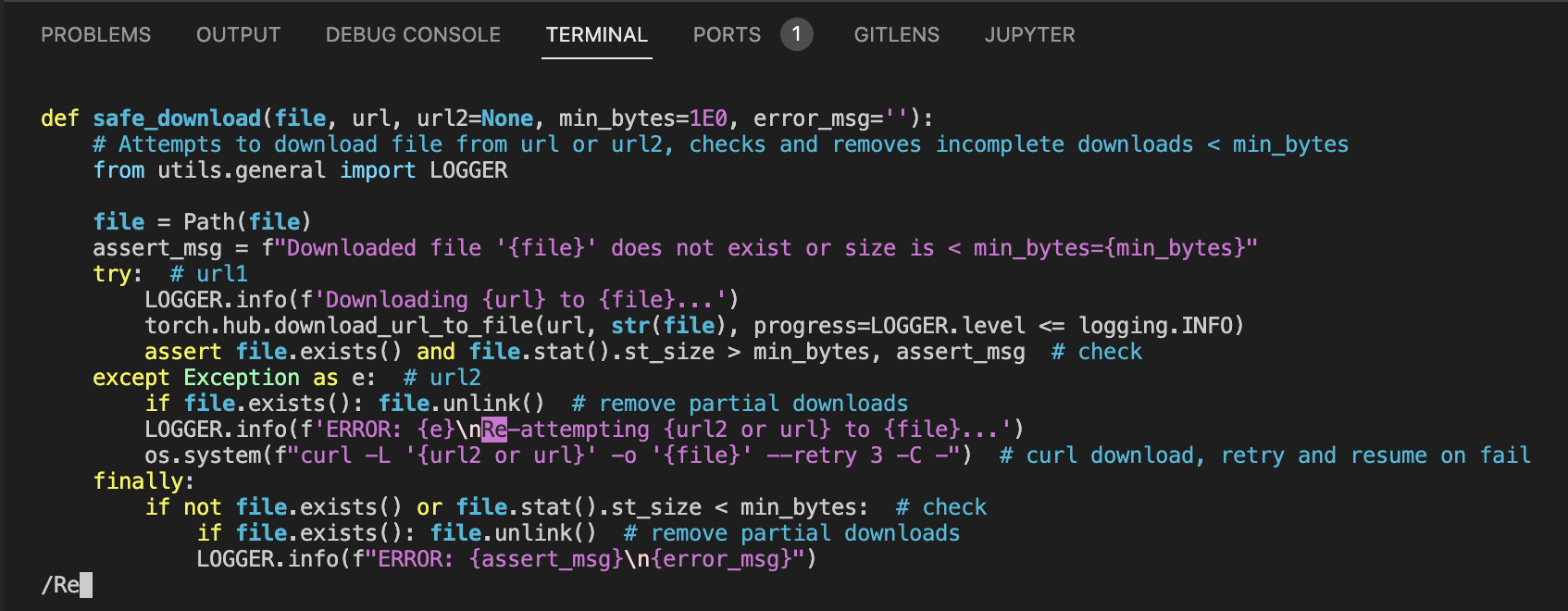Select the TERMINAL tab
This screenshot has height=611, width=1568.
pyautogui.click(x=596, y=35)
